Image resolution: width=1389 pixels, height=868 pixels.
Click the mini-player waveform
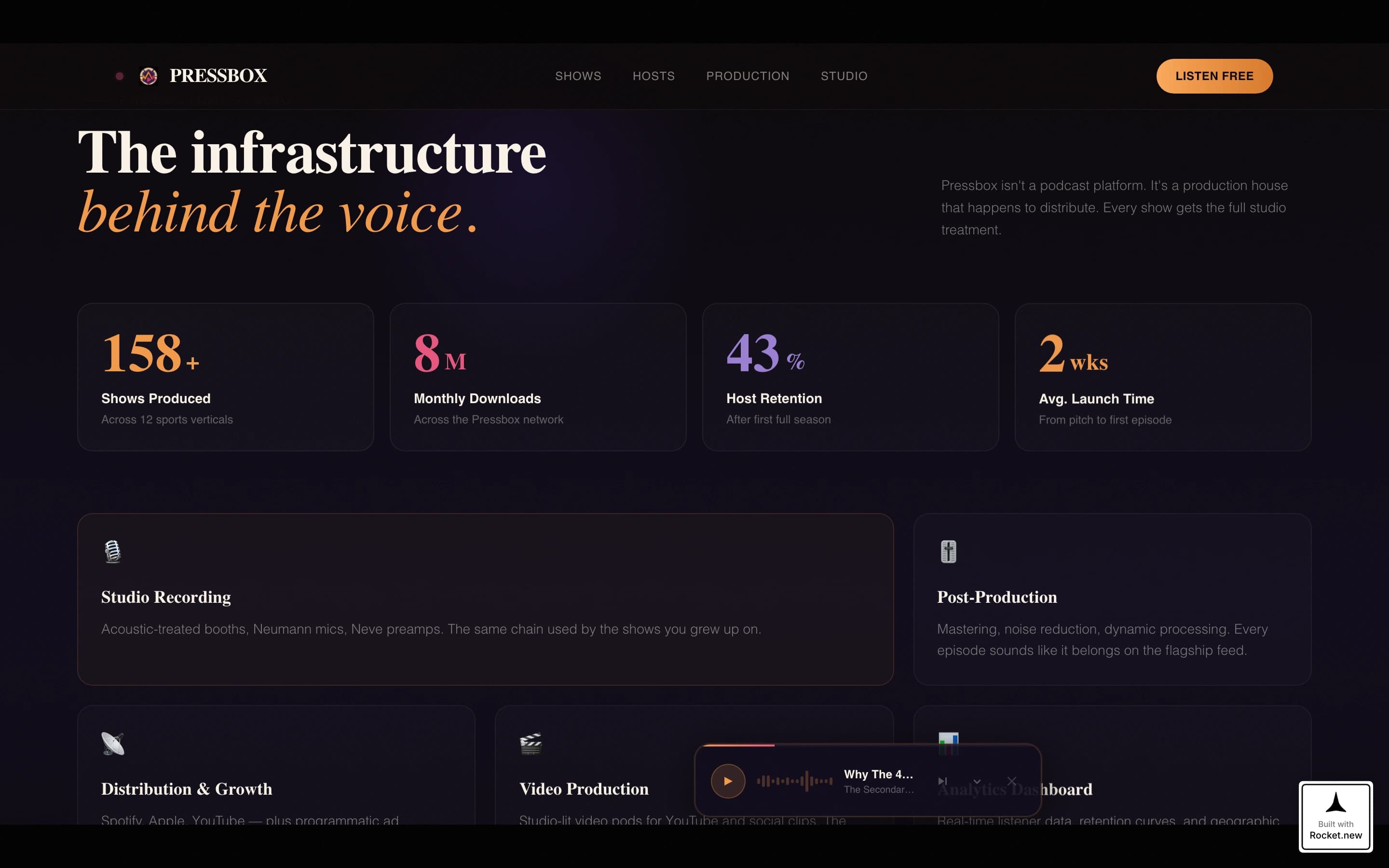pos(794,781)
